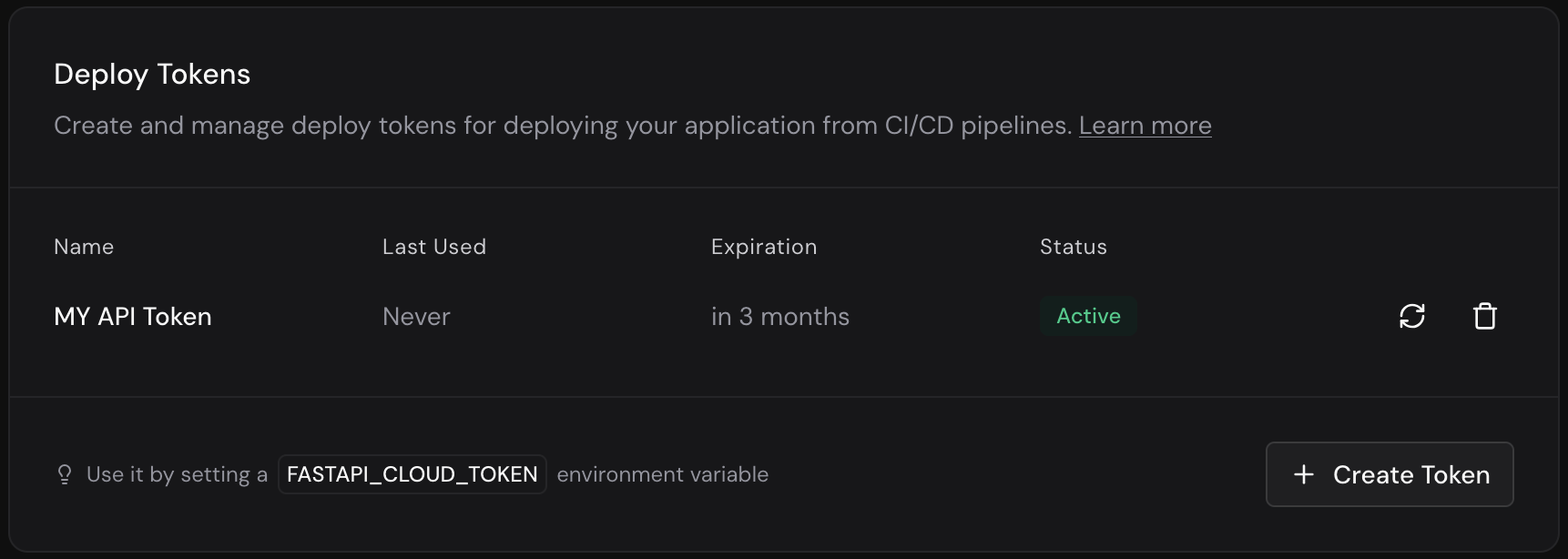Click the Active status badge

point(1088,316)
